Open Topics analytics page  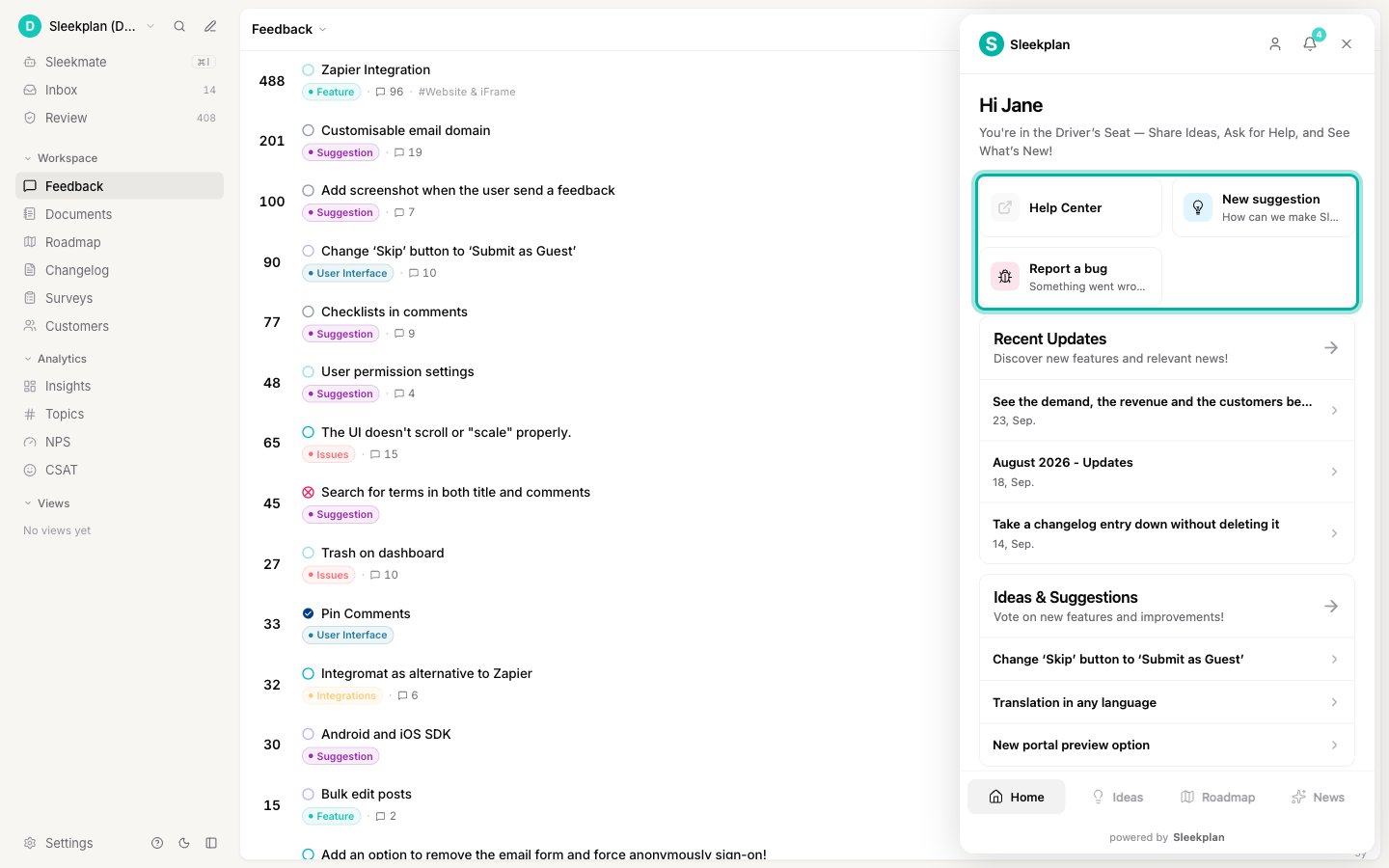pyautogui.click(x=120, y=414)
